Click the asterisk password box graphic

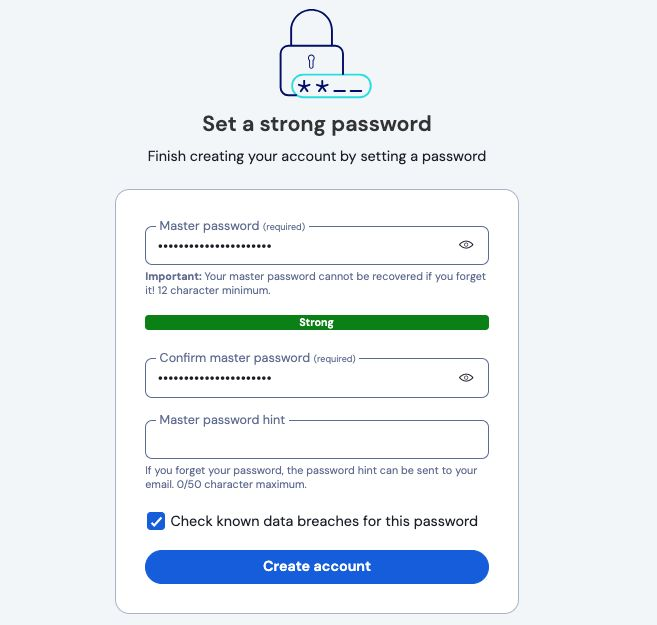331,87
